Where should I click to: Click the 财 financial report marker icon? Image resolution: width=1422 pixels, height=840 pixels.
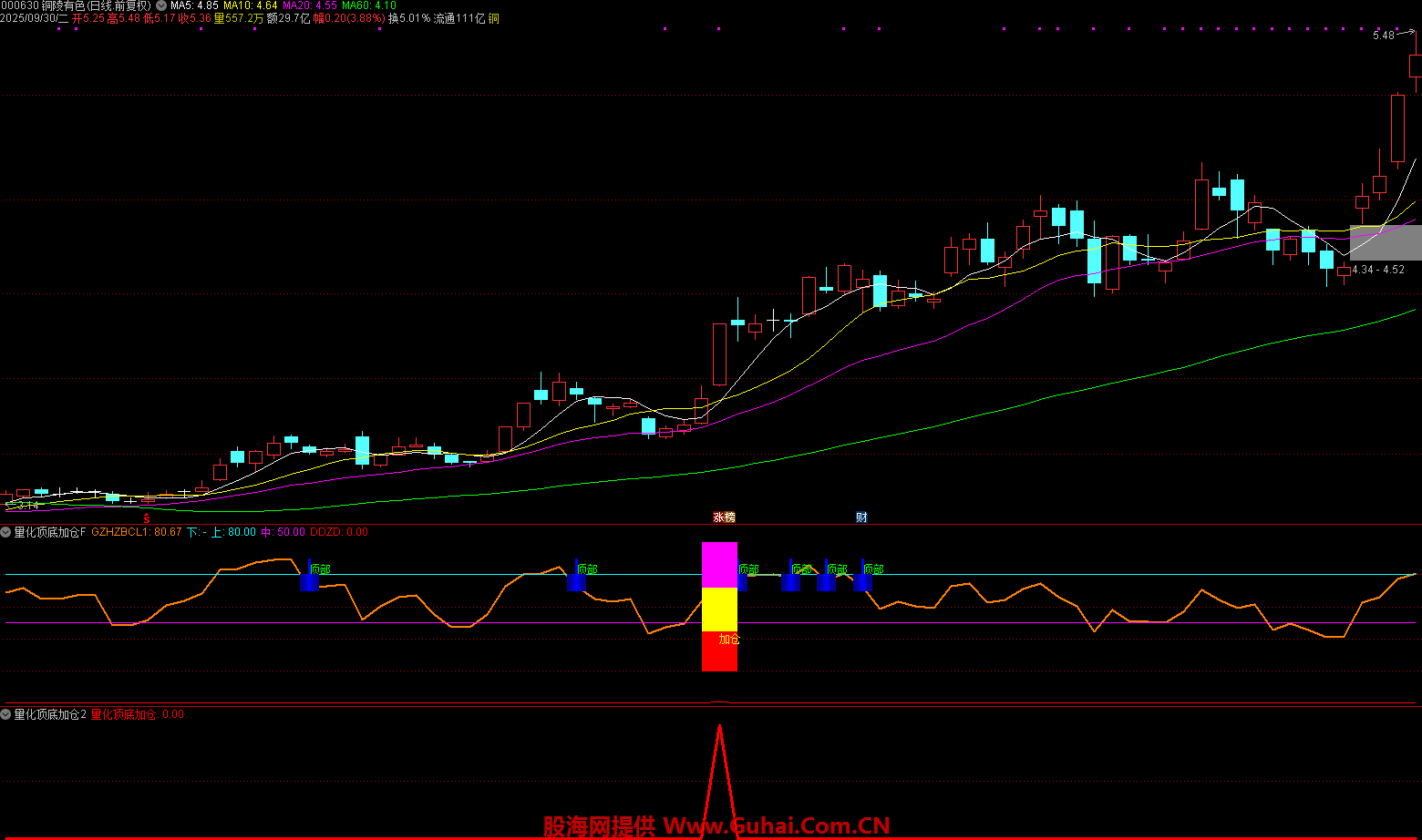pyautogui.click(x=861, y=517)
